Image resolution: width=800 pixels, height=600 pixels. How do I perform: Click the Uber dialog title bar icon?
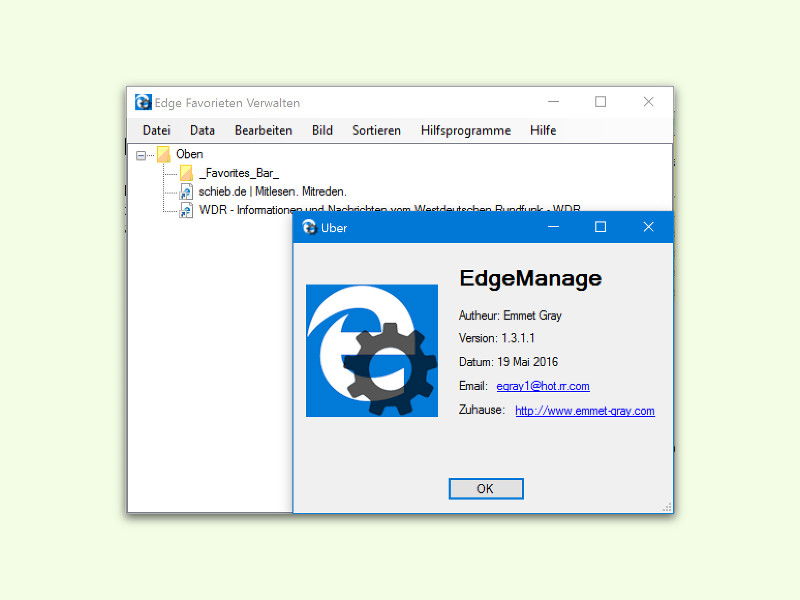pos(309,227)
